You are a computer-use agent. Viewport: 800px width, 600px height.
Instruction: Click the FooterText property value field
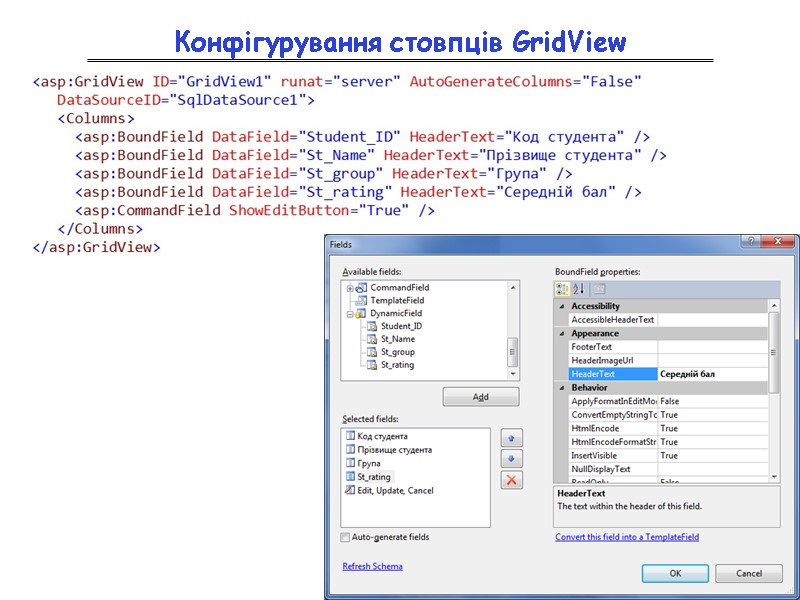[x=713, y=347]
